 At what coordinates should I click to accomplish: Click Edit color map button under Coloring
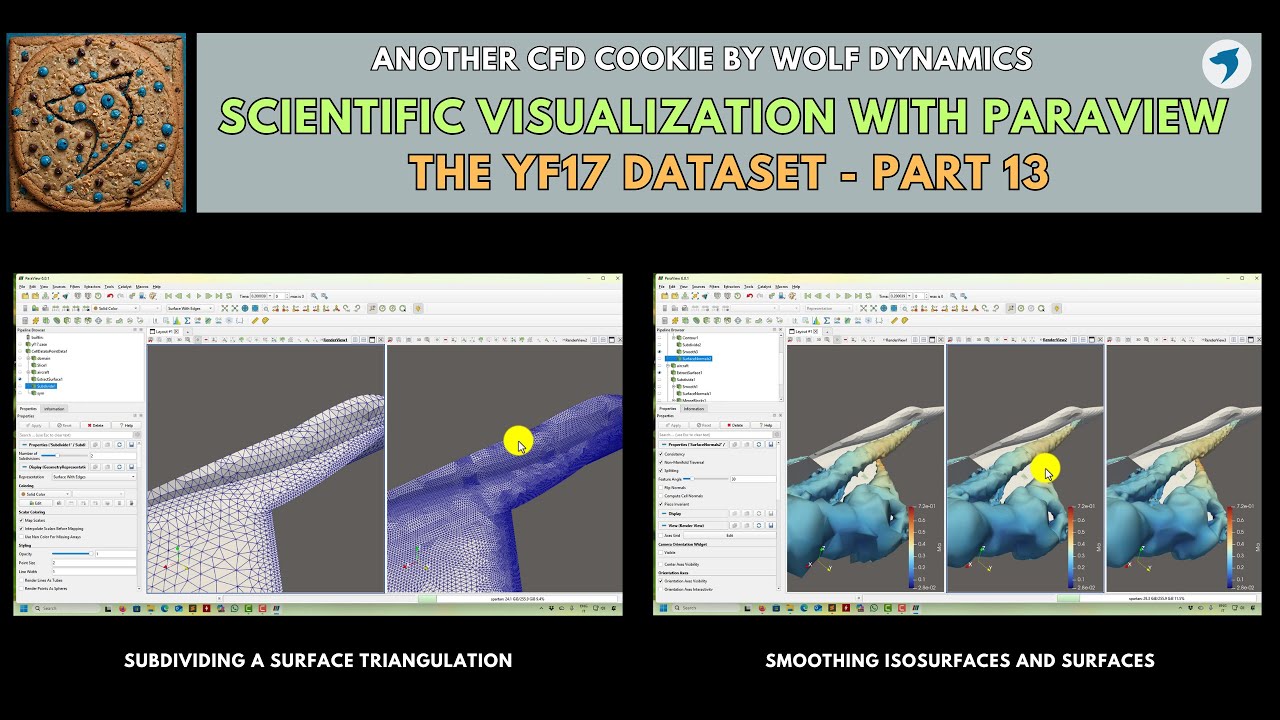click(x=36, y=503)
